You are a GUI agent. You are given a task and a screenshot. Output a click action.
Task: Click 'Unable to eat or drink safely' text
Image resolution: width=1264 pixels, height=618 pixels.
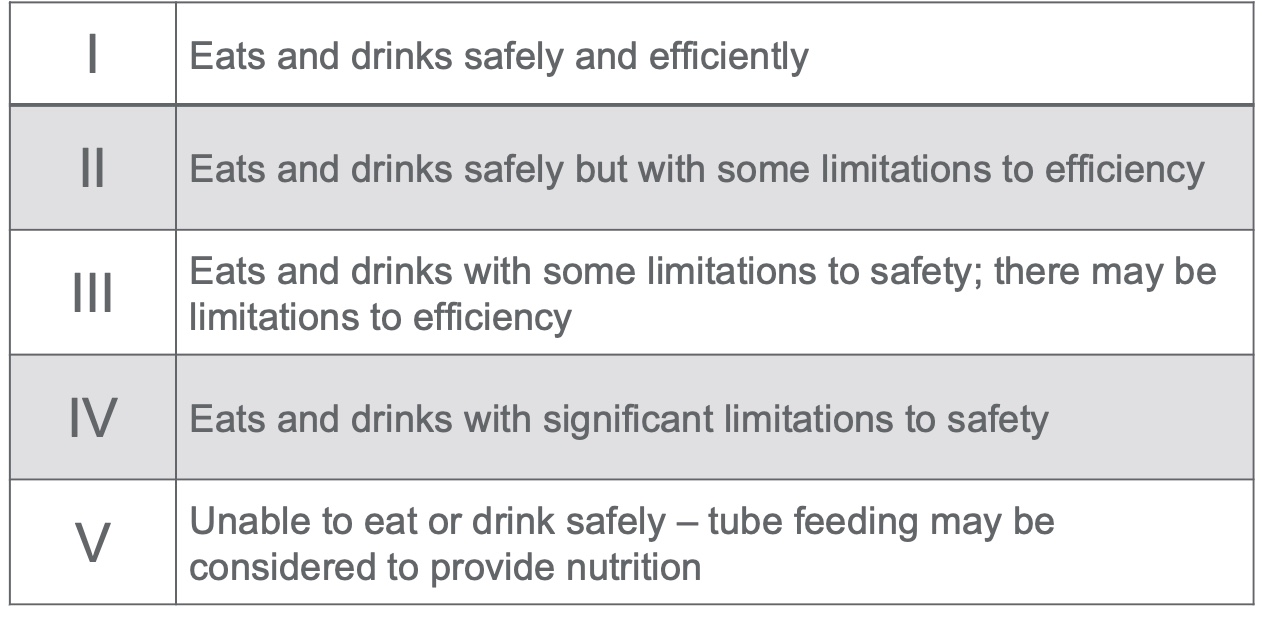pyautogui.click(x=427, y=522)
